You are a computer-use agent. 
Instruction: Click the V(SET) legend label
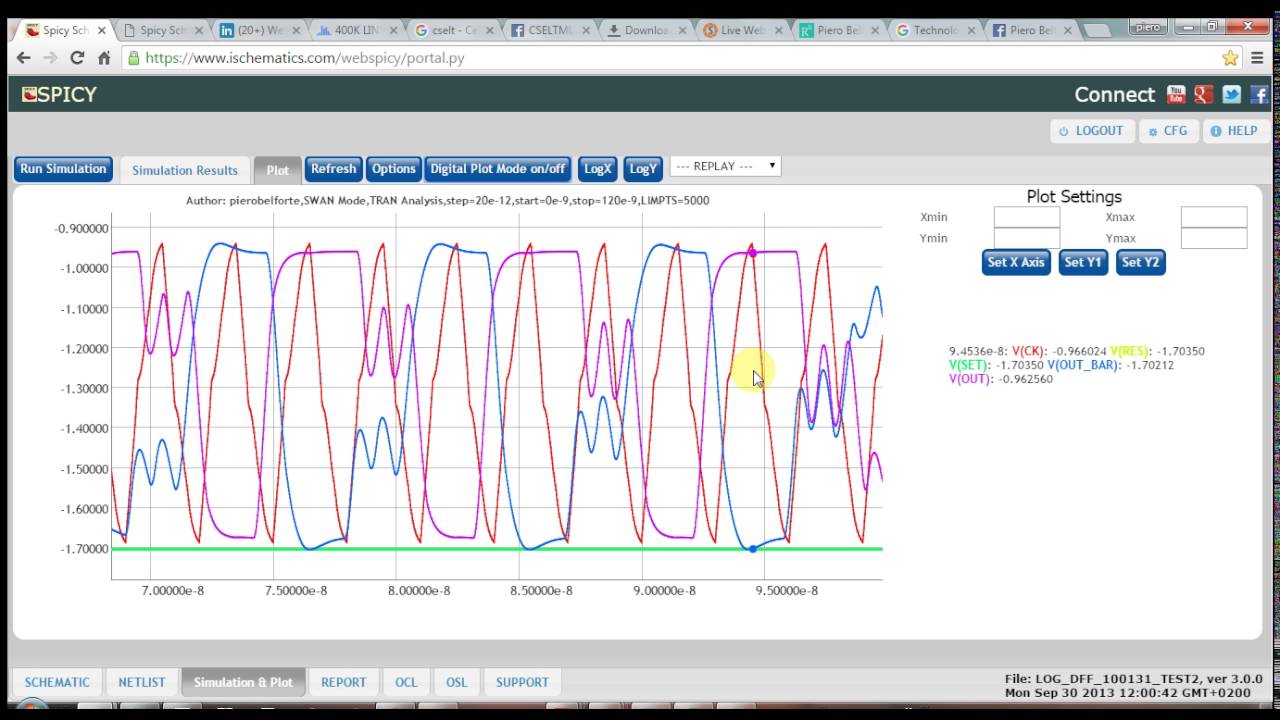(x=970, y=366)
